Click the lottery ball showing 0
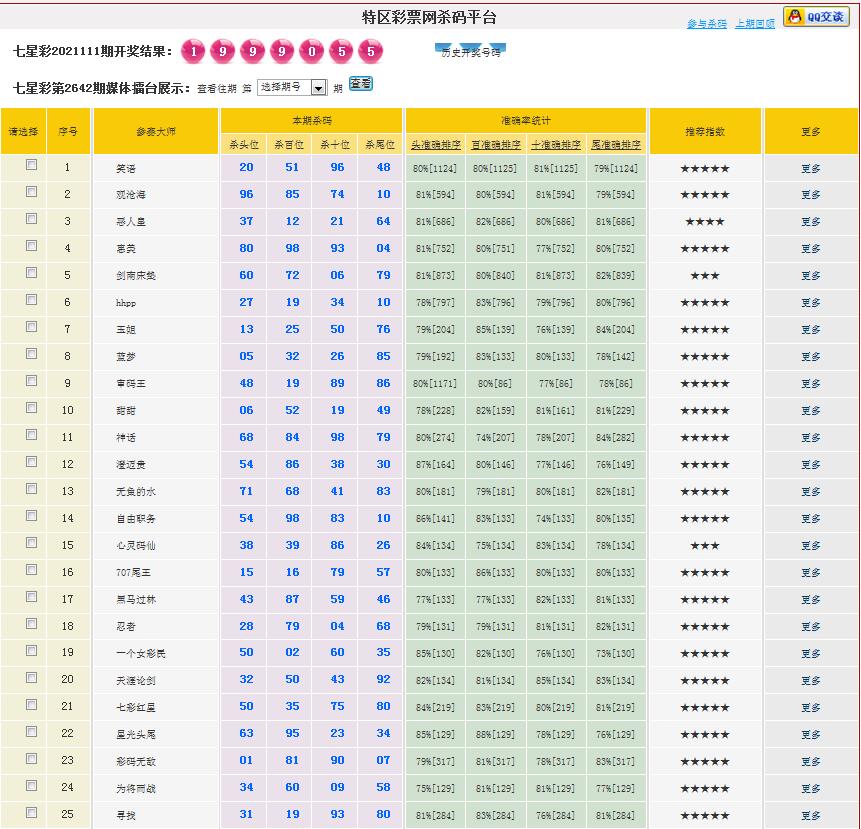Screen dimensions: 861x829 click(x=312, y=52)
